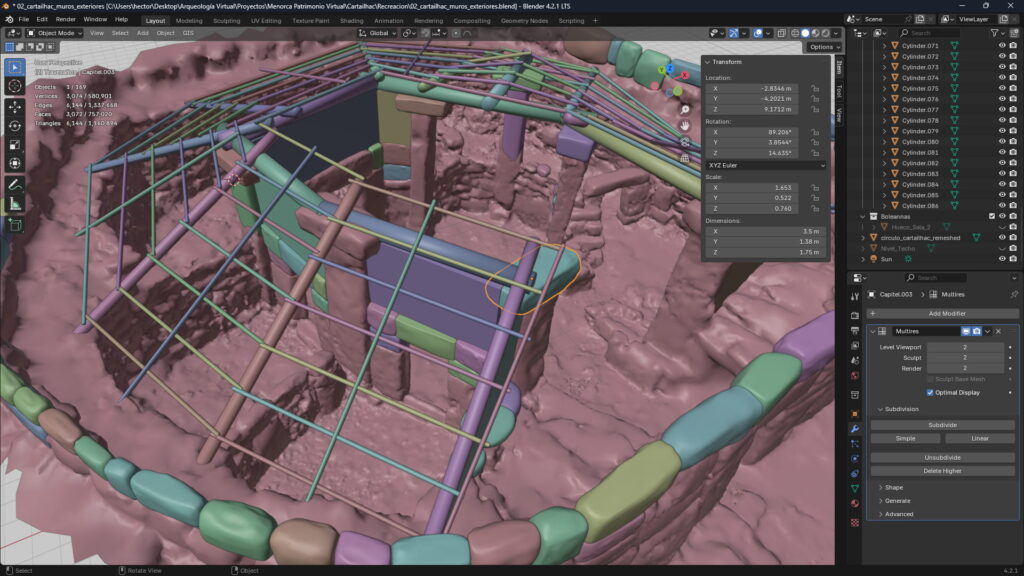
Task: Click the Unsubdivide button
Action: coord(942,458)
